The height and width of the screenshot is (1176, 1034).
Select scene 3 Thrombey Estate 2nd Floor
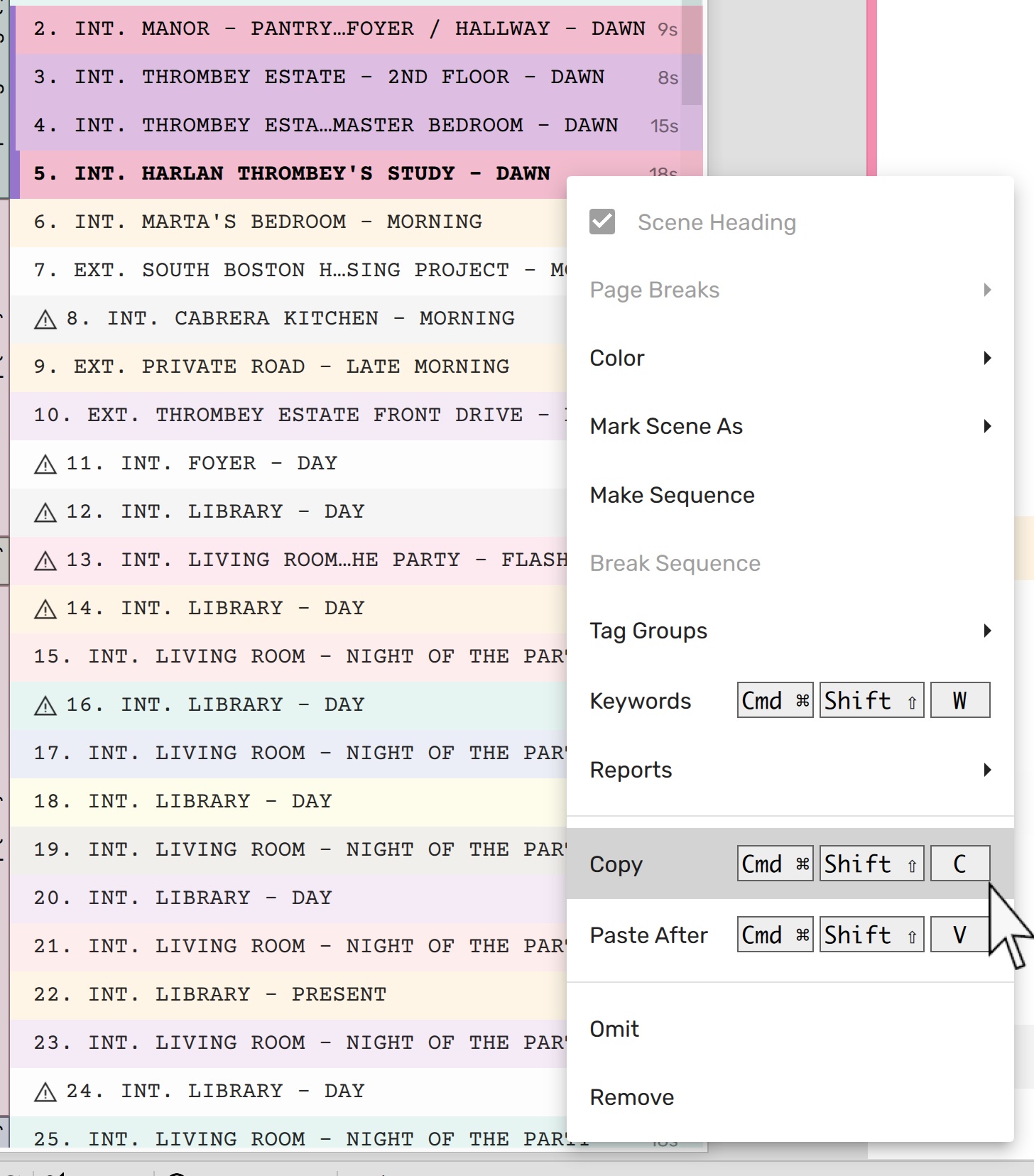320,77
